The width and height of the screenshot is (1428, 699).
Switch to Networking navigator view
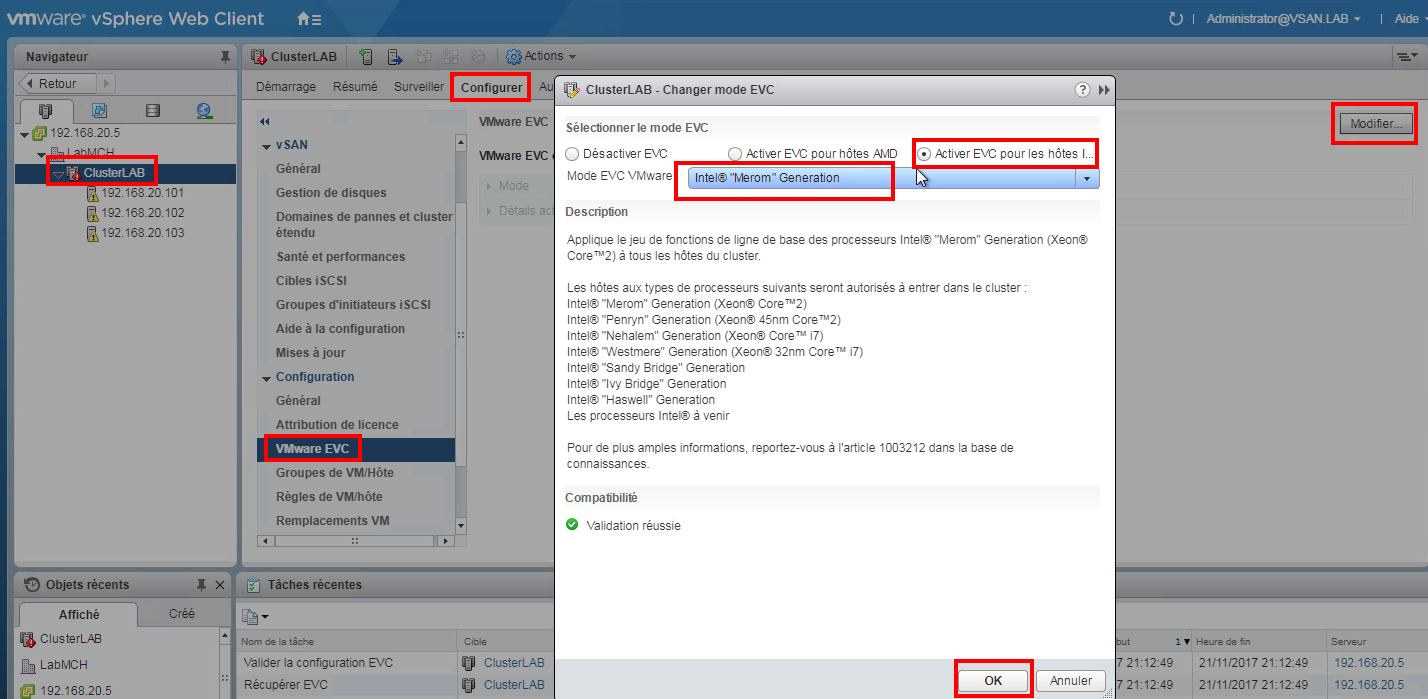204,111
